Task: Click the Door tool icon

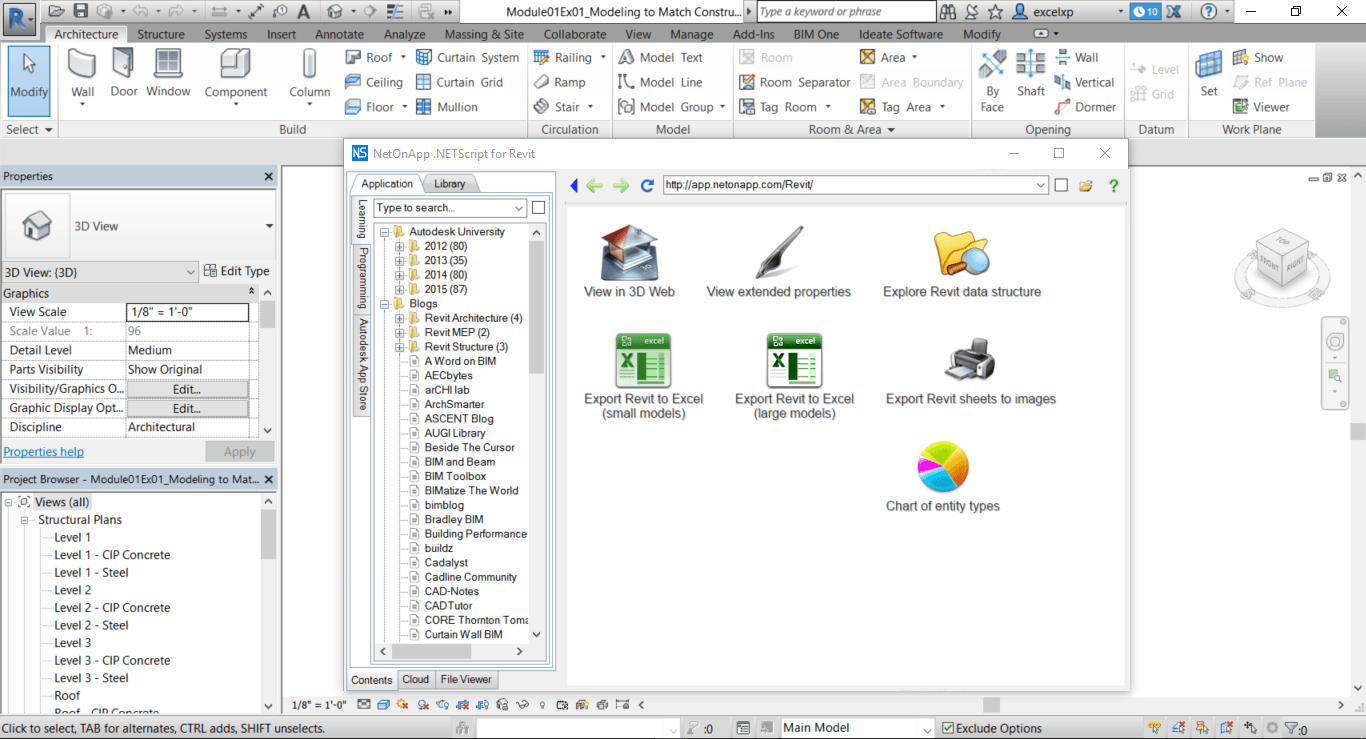Action: (x=123, y=64)
